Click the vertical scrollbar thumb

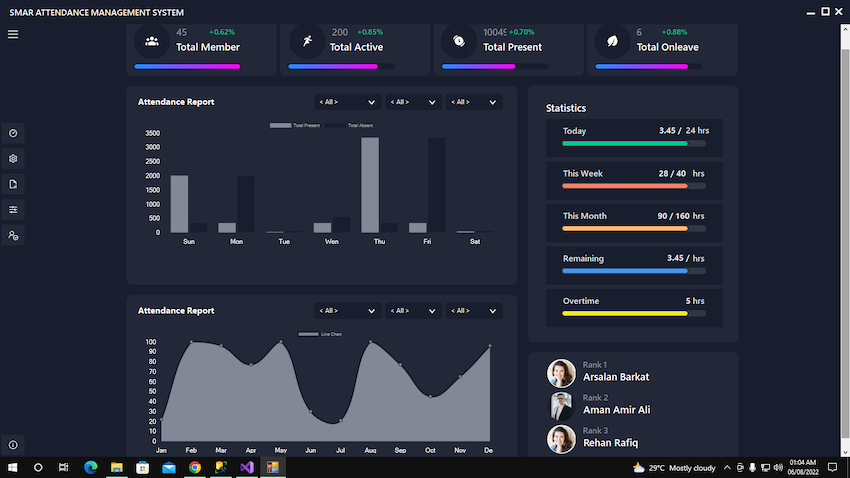(x=845, y=244)
